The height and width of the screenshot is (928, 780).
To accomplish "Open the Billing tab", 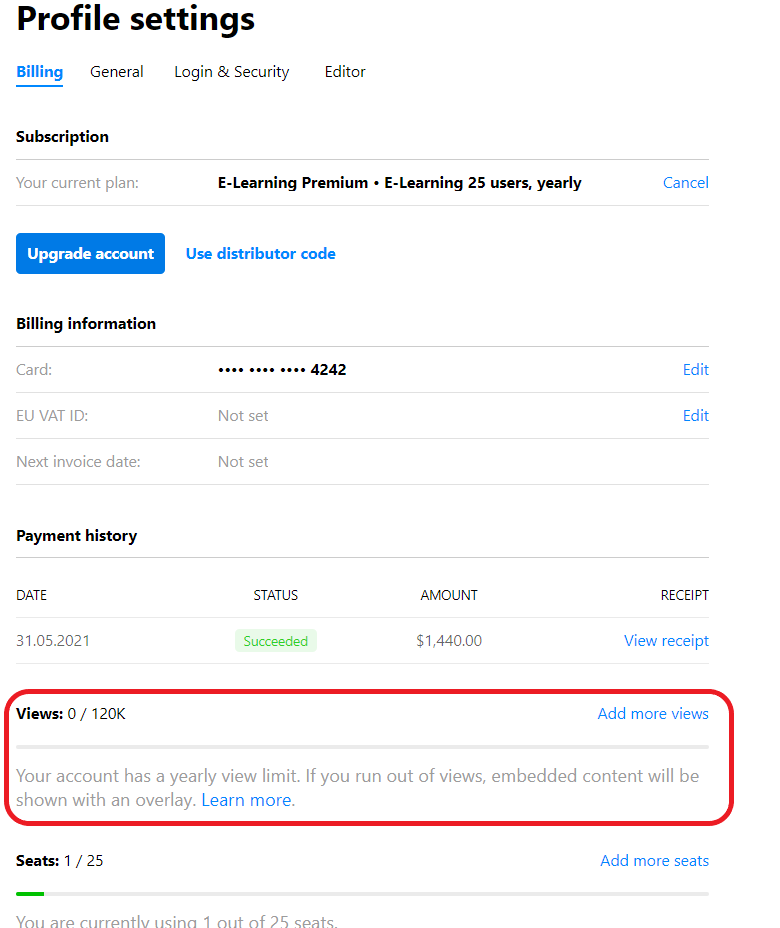I will pos(39,72).
